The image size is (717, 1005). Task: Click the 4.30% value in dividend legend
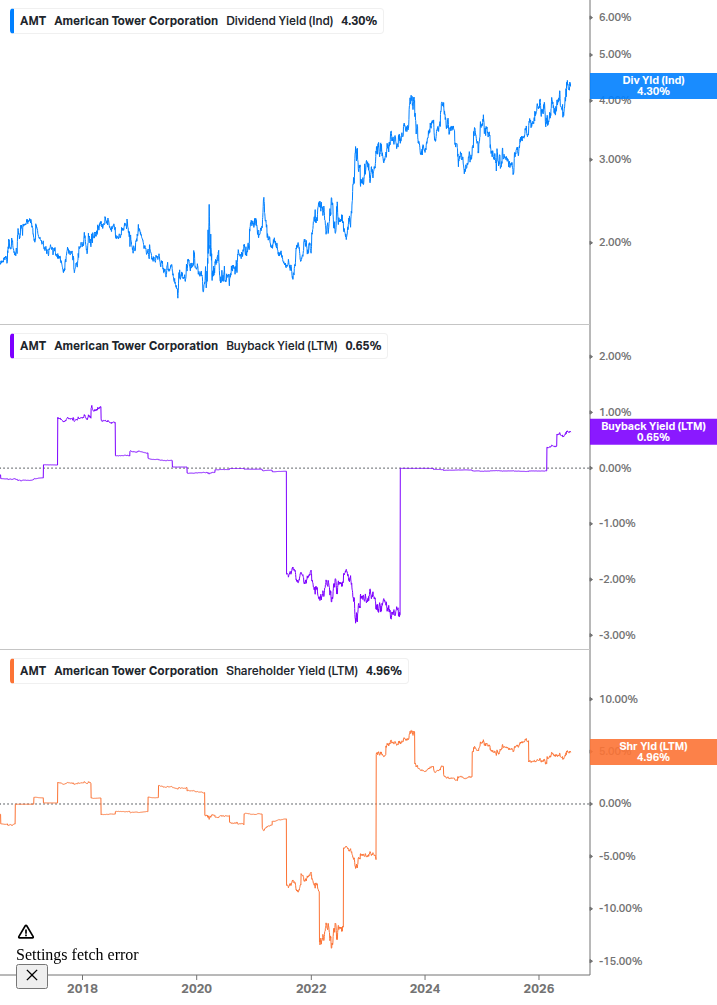[359, 21]
